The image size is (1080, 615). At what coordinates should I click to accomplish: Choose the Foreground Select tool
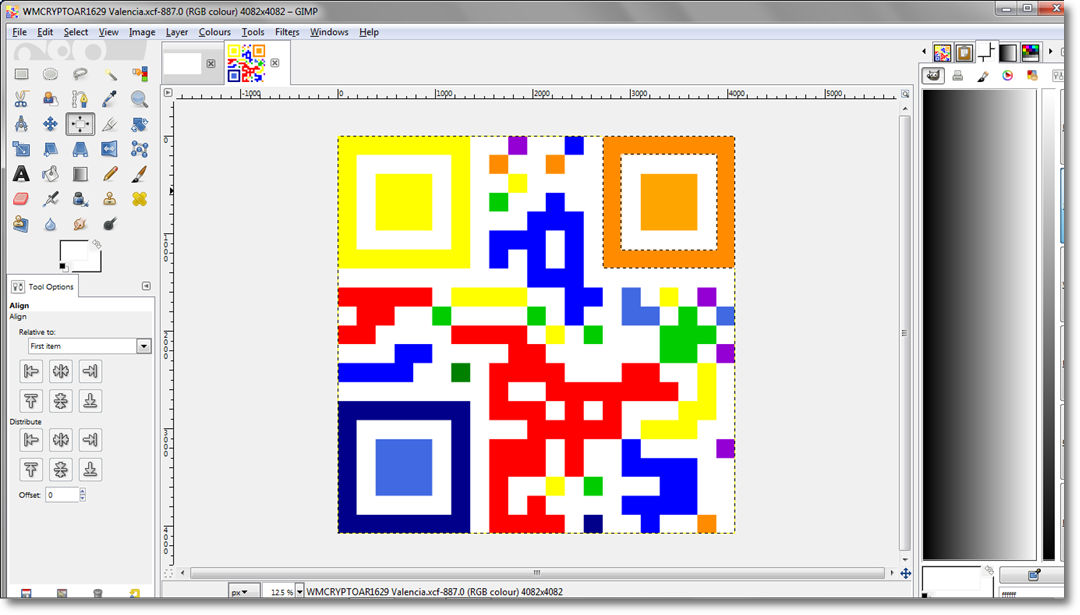tap(50, 99)
